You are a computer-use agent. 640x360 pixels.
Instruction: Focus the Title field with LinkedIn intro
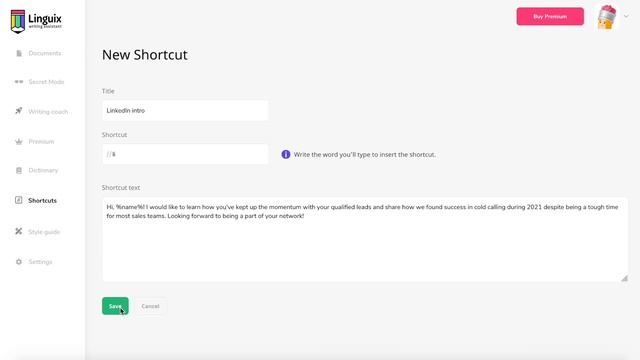(185, 111)
